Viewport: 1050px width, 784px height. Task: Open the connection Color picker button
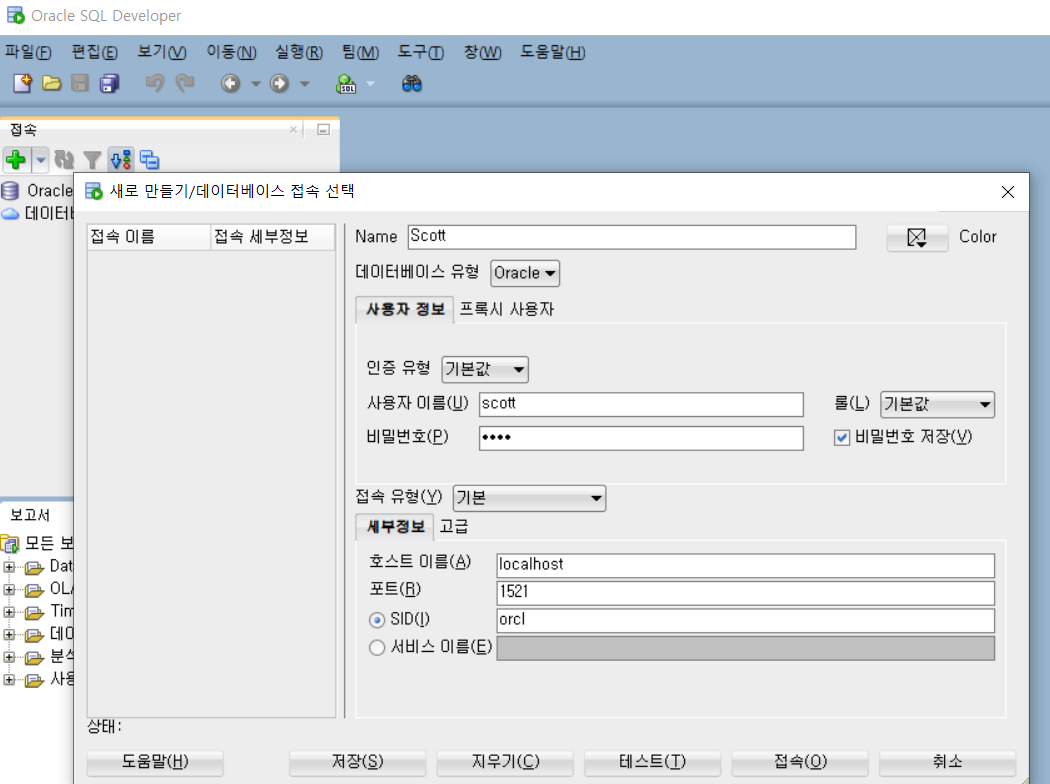[x=917, y=238]
